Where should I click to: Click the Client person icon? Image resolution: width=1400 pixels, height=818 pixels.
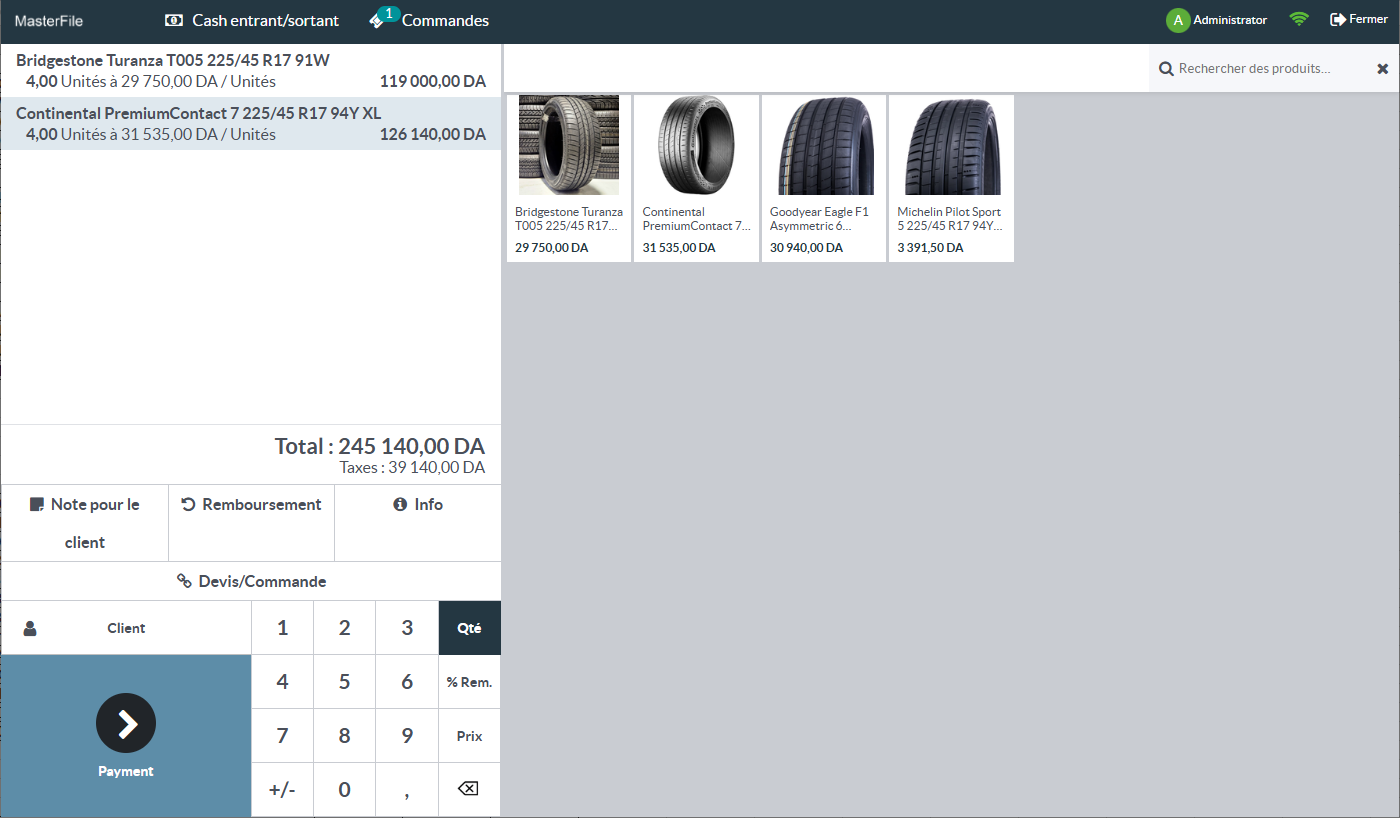point(30,629)
